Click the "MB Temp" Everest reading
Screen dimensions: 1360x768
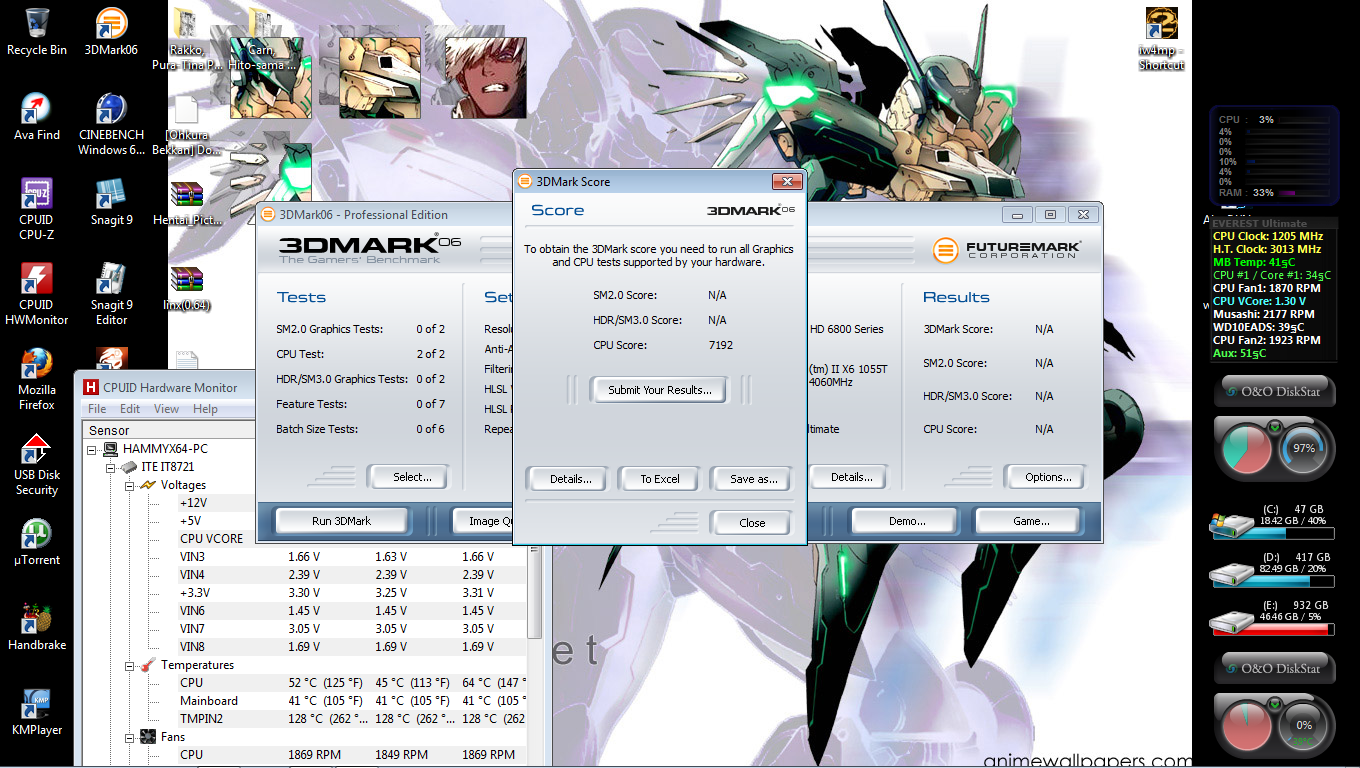1254,262
